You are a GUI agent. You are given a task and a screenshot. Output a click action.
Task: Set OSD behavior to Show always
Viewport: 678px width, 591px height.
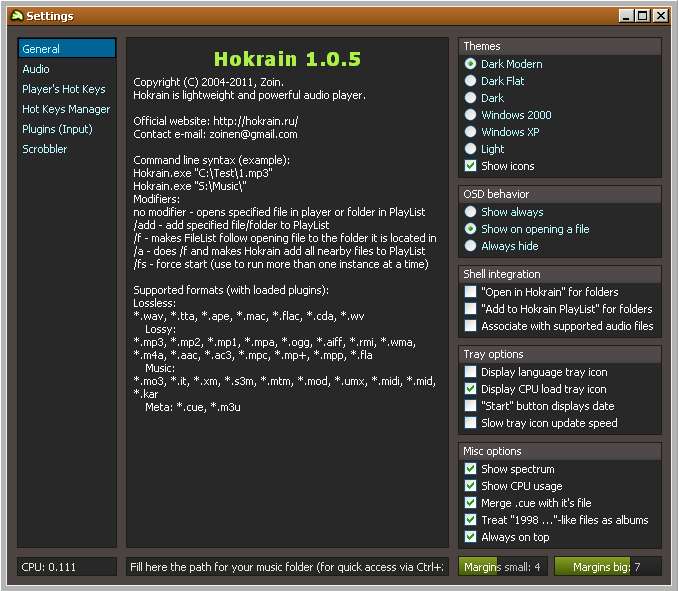pyautogui.click(x=471, y=212)
